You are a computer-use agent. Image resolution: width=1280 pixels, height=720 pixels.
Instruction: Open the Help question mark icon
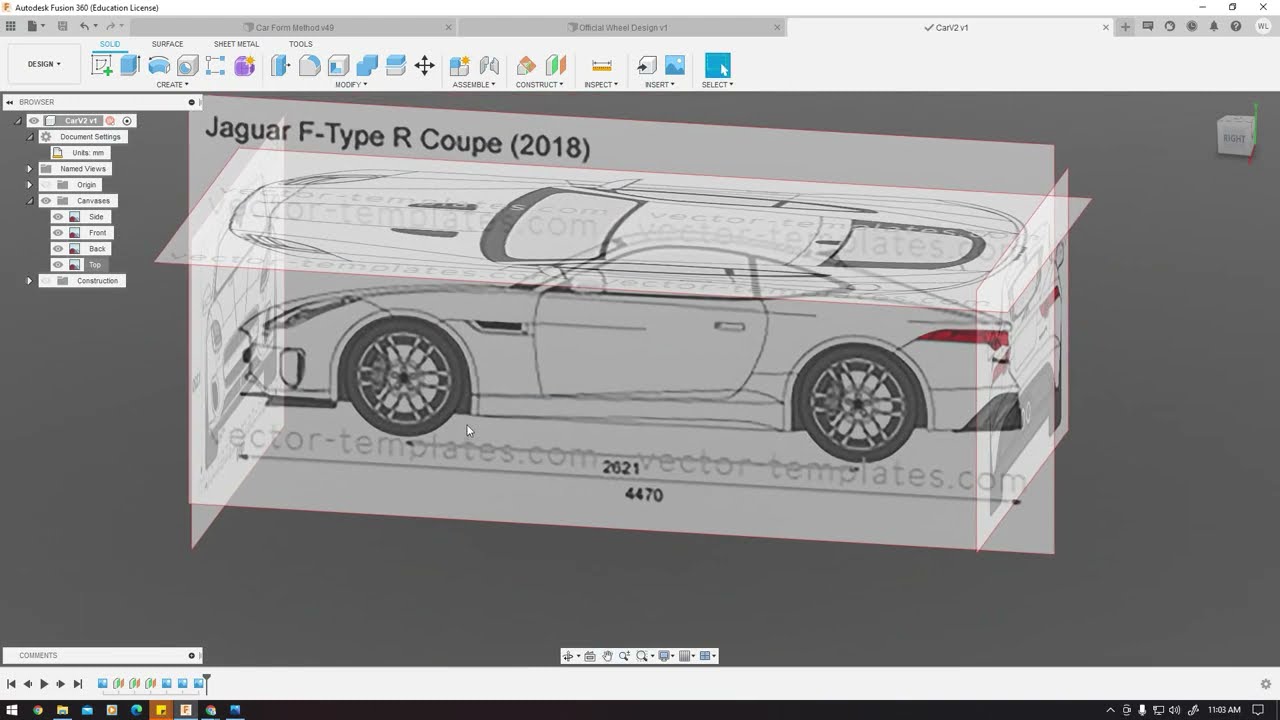tap(1236, 27)
